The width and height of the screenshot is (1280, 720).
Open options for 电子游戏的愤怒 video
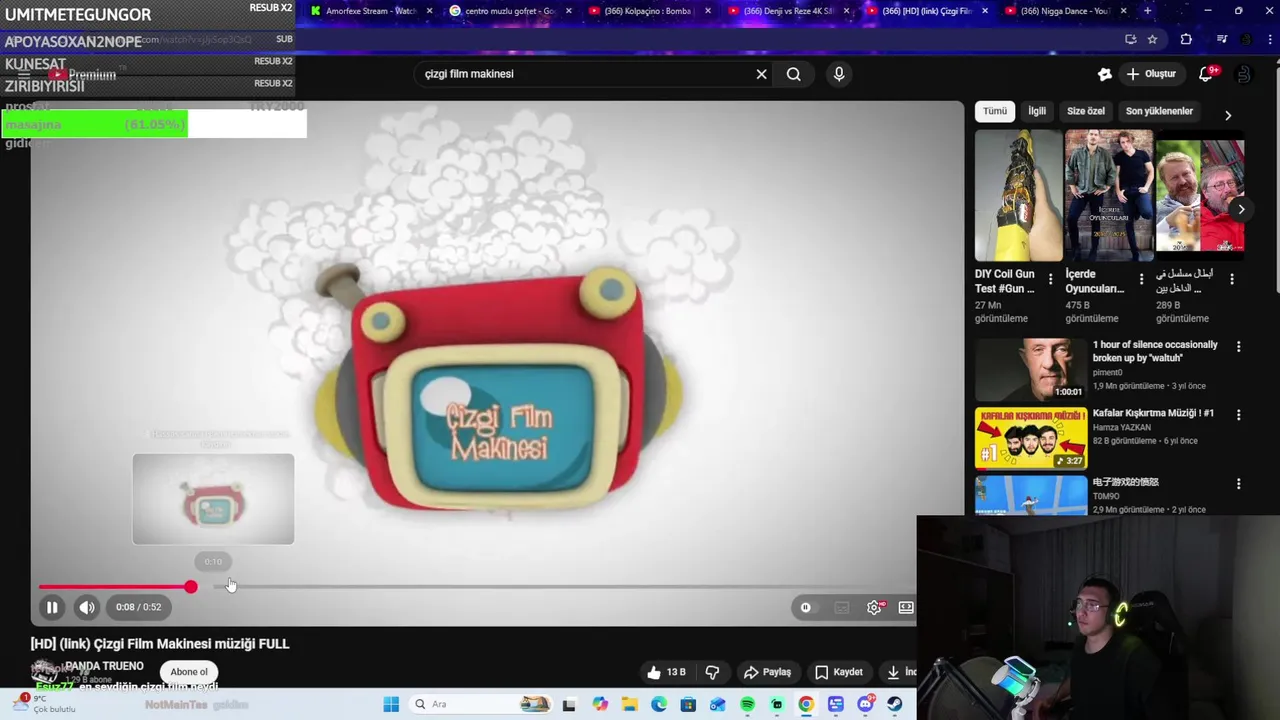tap(1238, 484)
